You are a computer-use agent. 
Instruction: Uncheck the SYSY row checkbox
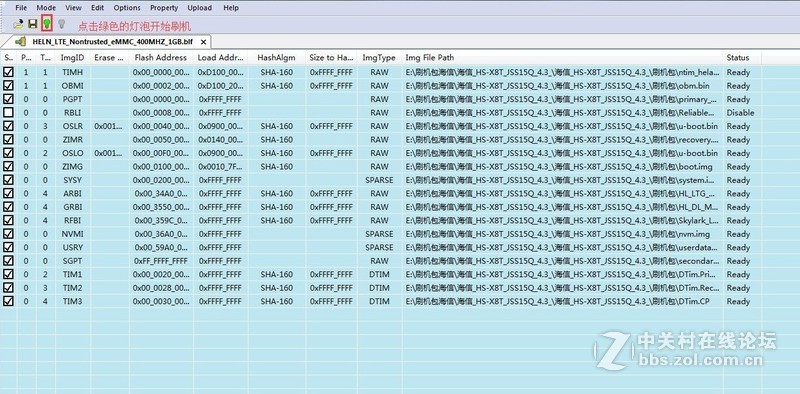tap(8, 180)
